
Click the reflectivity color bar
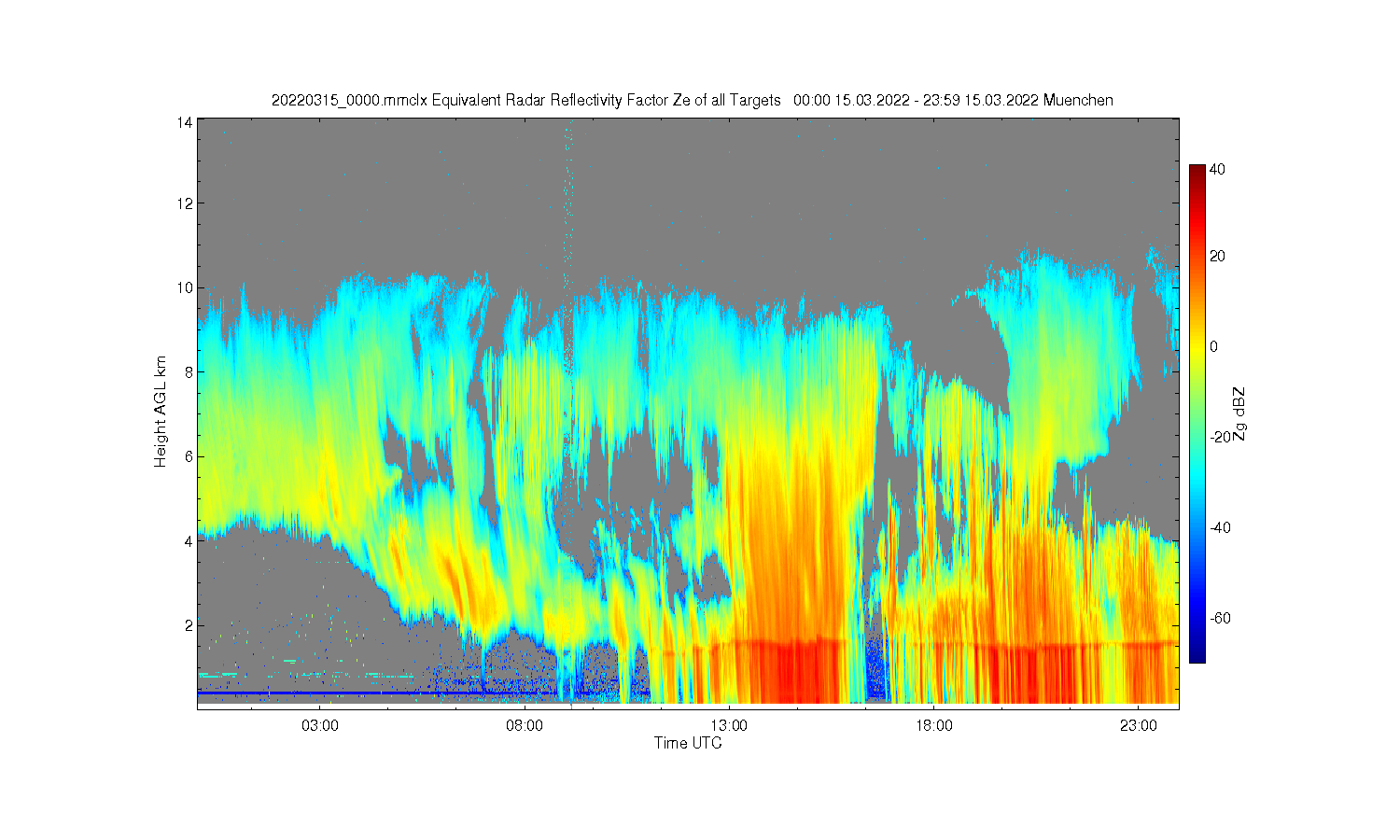click(x=1197, y=413)
